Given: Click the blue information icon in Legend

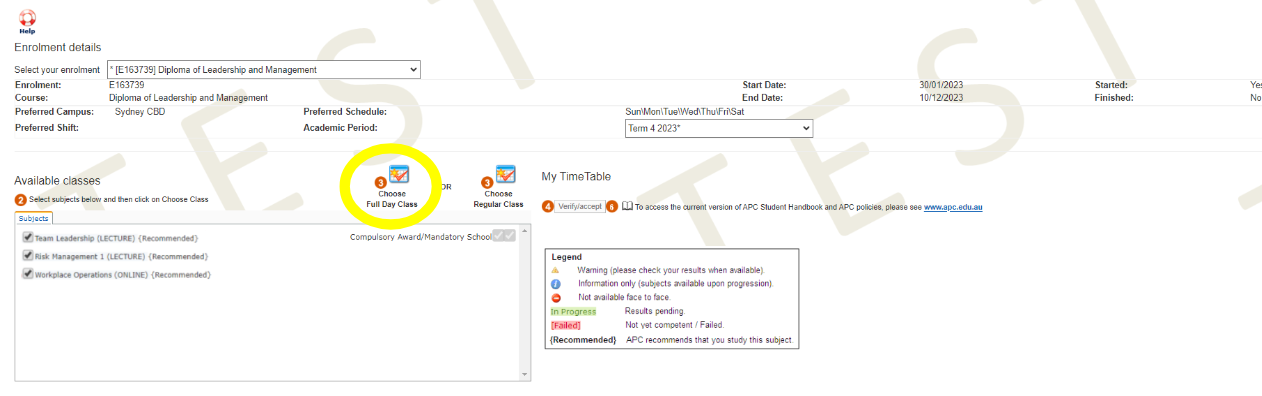Looking at the screenshot, I should tap(556, 284).
